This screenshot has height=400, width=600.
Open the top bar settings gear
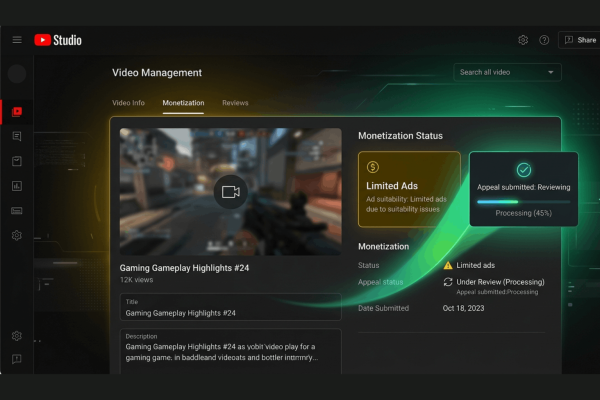(523, 40)
